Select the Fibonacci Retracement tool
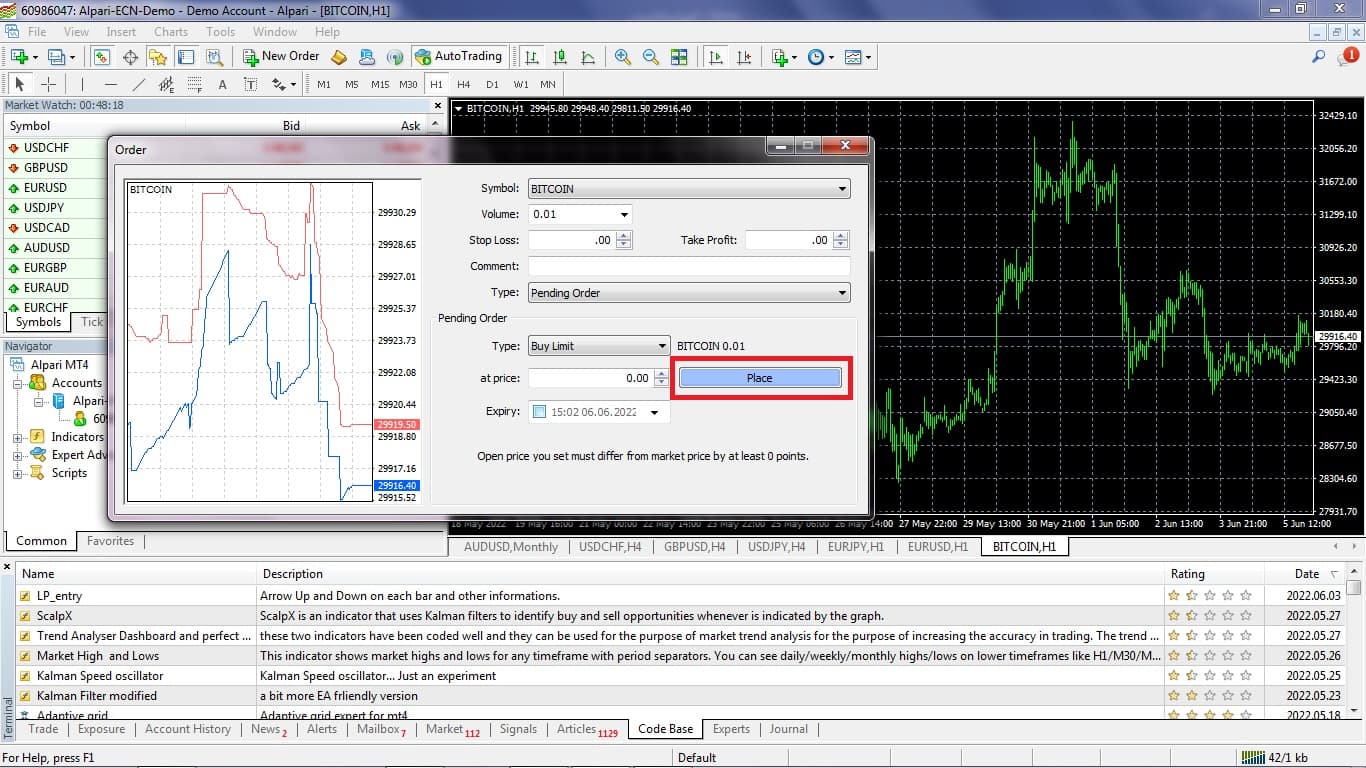1366x768 pixels. pyautogui.click(x=195, y=85)
